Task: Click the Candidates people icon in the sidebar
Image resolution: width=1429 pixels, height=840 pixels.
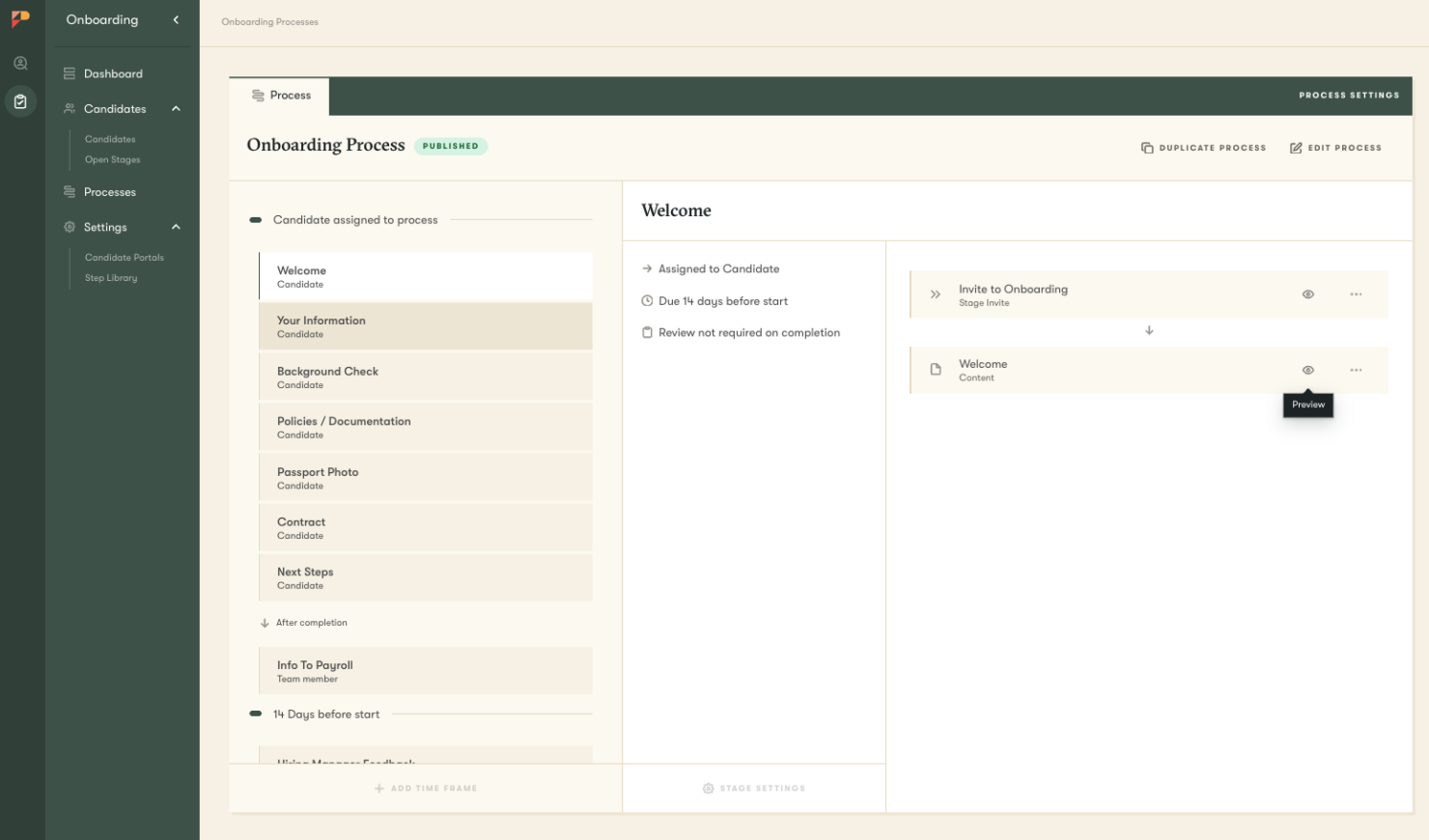Action: tap(68, 108)
